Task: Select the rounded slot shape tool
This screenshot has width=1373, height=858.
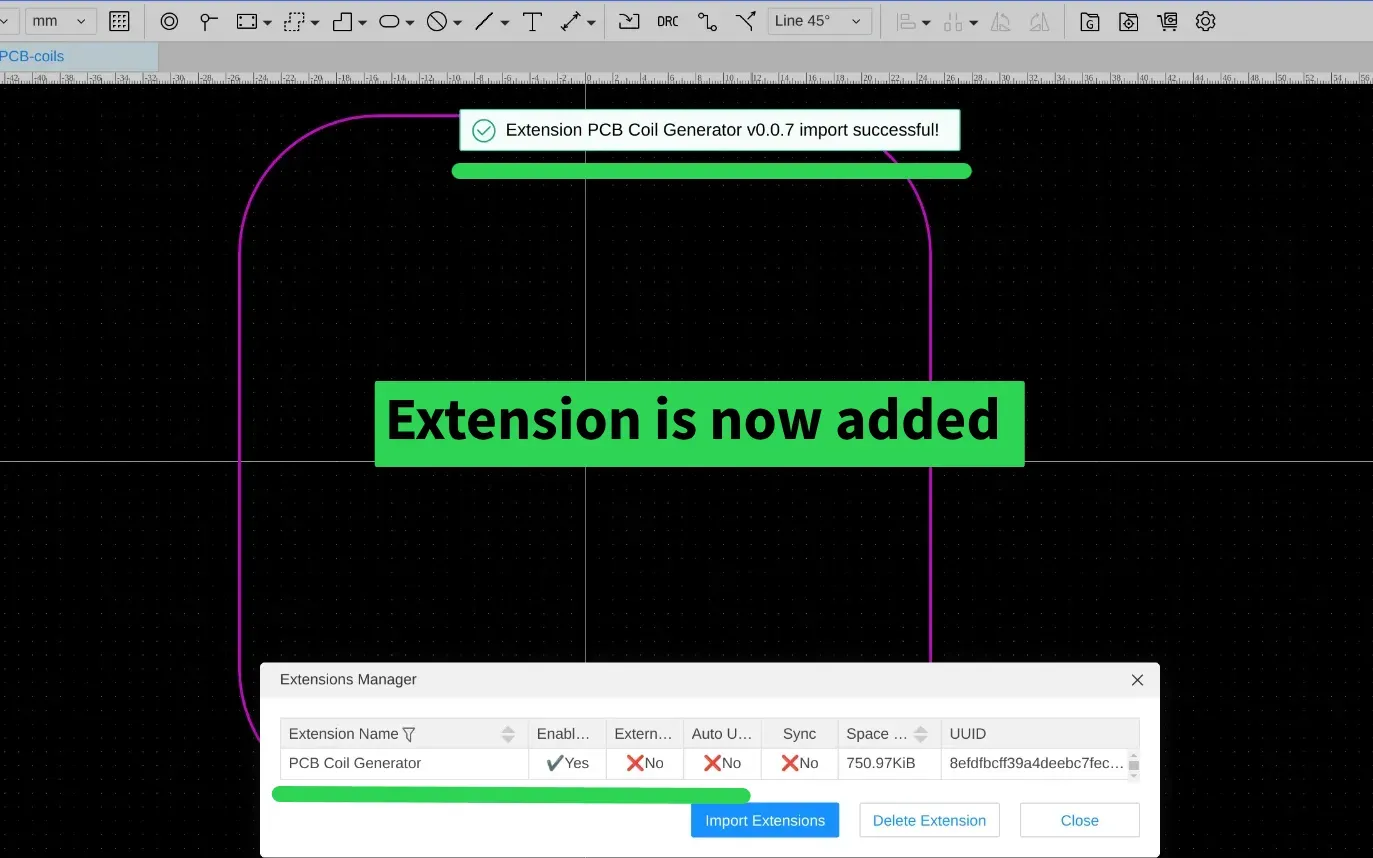Action: 389,21
